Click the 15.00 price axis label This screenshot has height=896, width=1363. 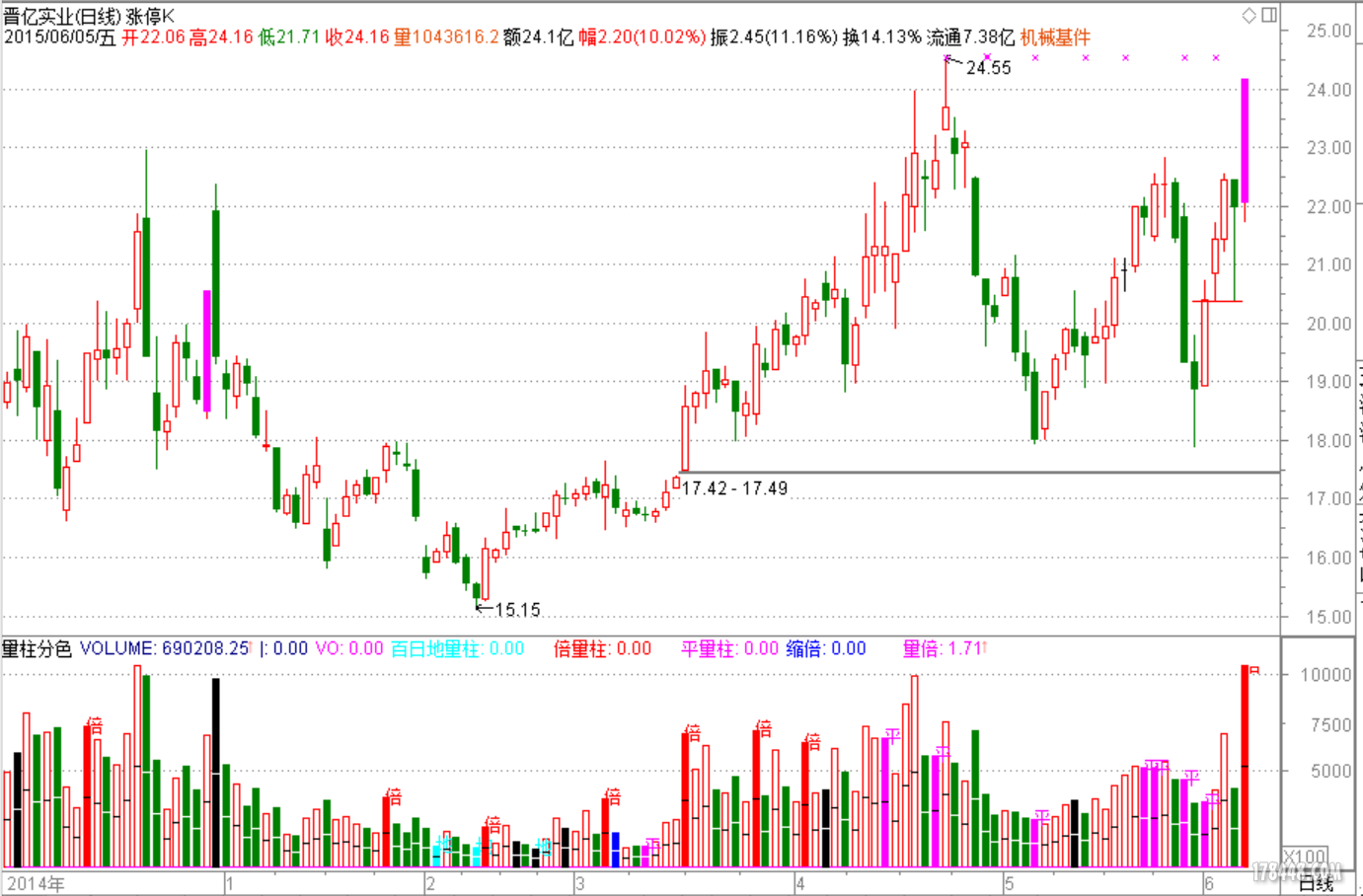coord(1328,617)
